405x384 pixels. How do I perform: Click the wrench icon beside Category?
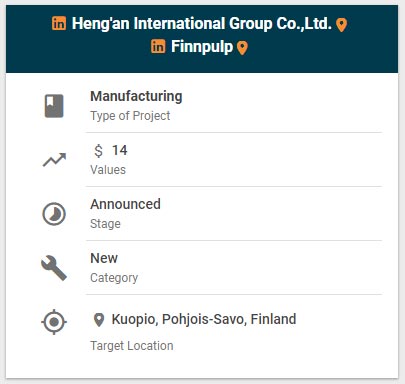tap(54, 268)
